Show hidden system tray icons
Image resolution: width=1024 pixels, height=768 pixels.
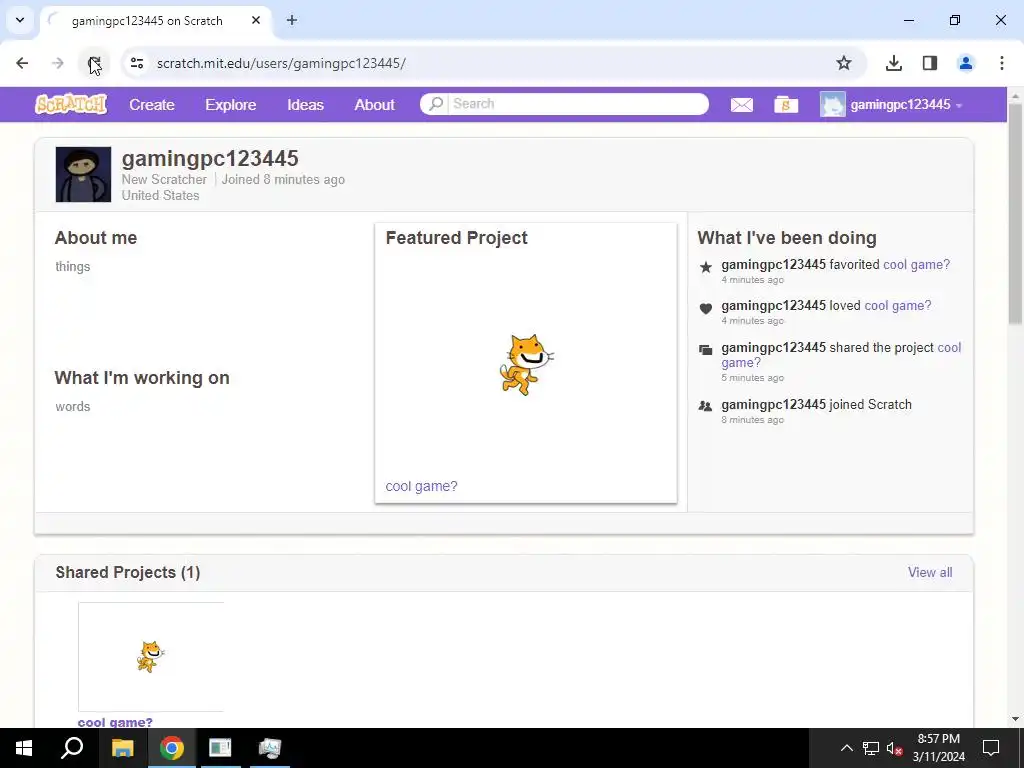coord(846,748)
